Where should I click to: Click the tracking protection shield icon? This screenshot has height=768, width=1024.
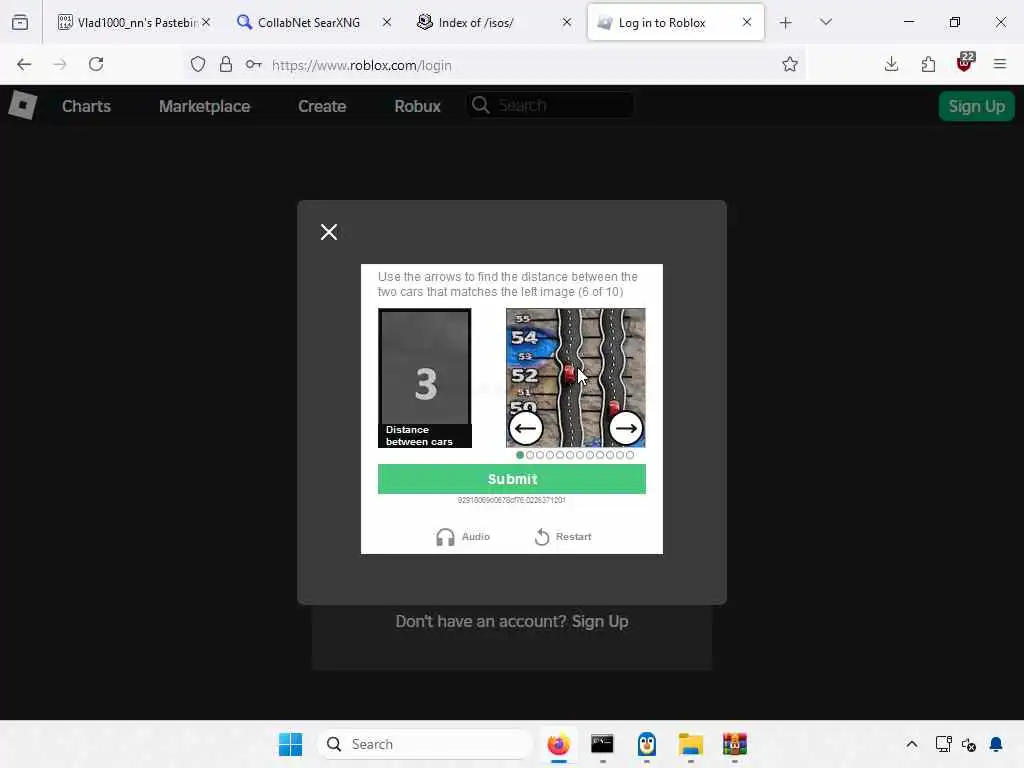[198, 65]
